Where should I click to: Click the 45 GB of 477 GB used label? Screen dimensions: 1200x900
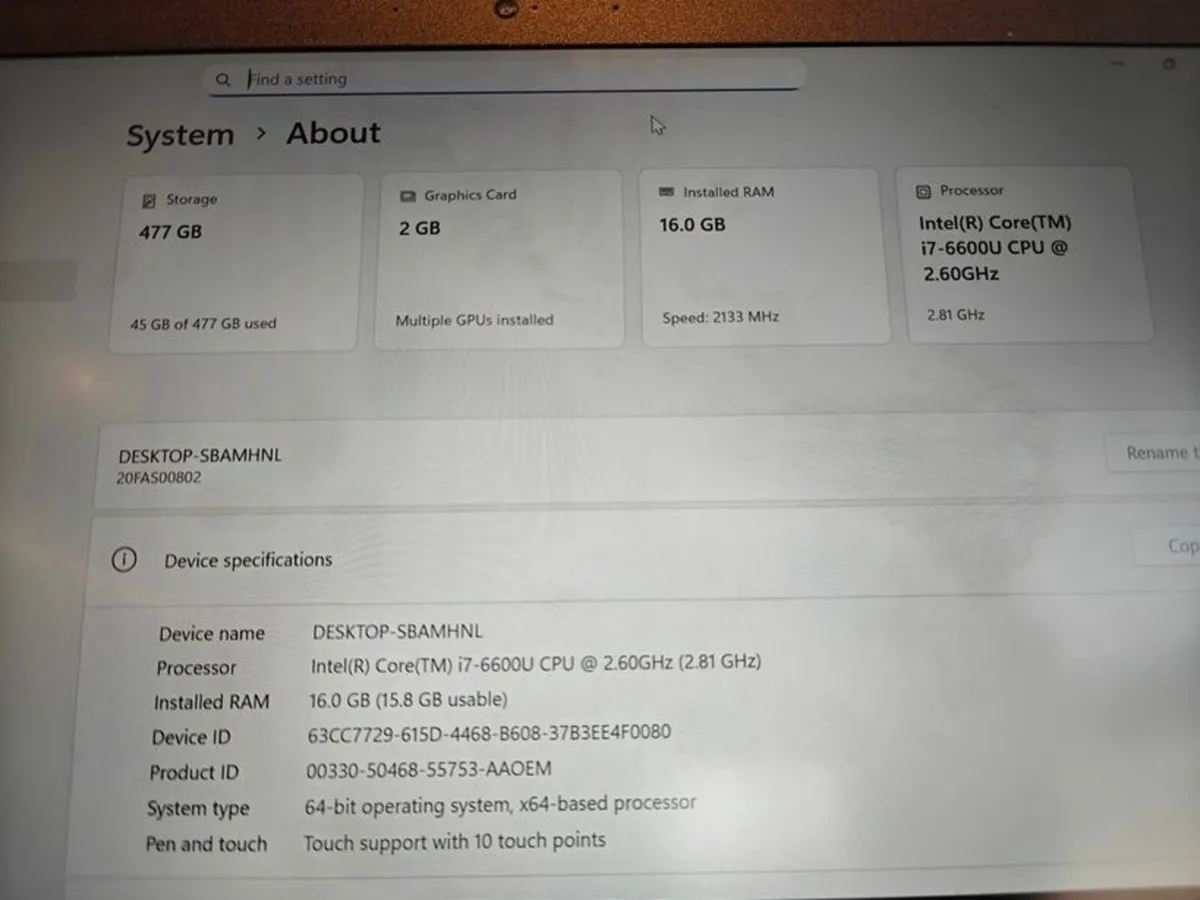204,323
